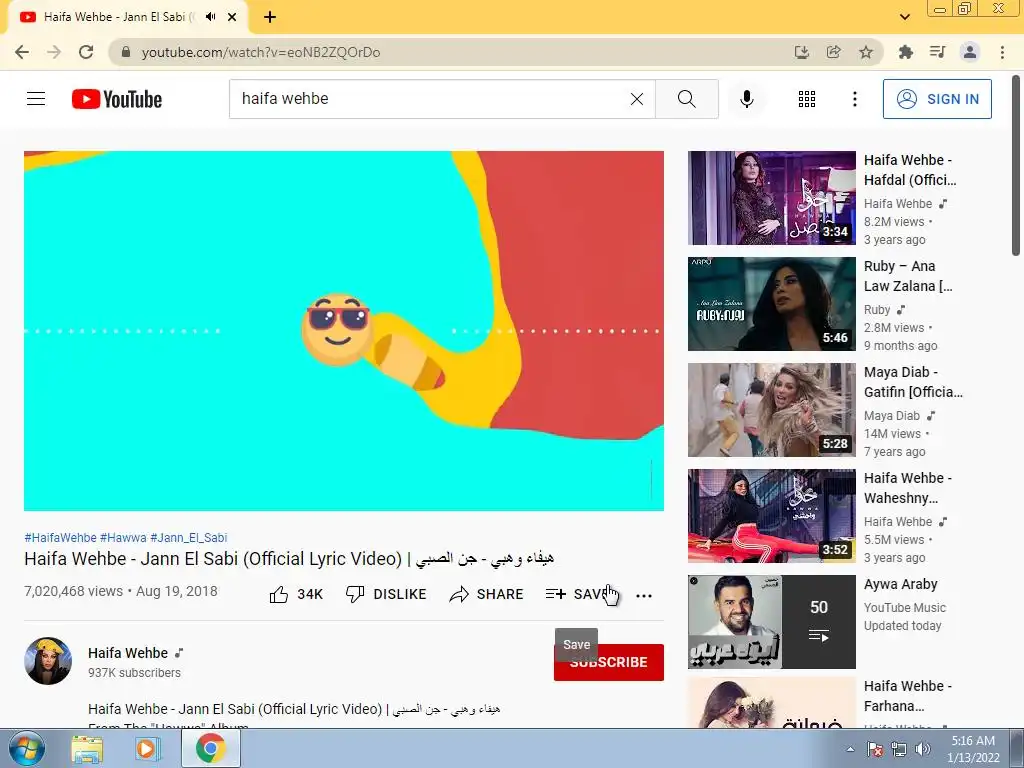This screenshot has width=1024, height=768.
Task: Share the video
Action: click(x=487, y=594)
